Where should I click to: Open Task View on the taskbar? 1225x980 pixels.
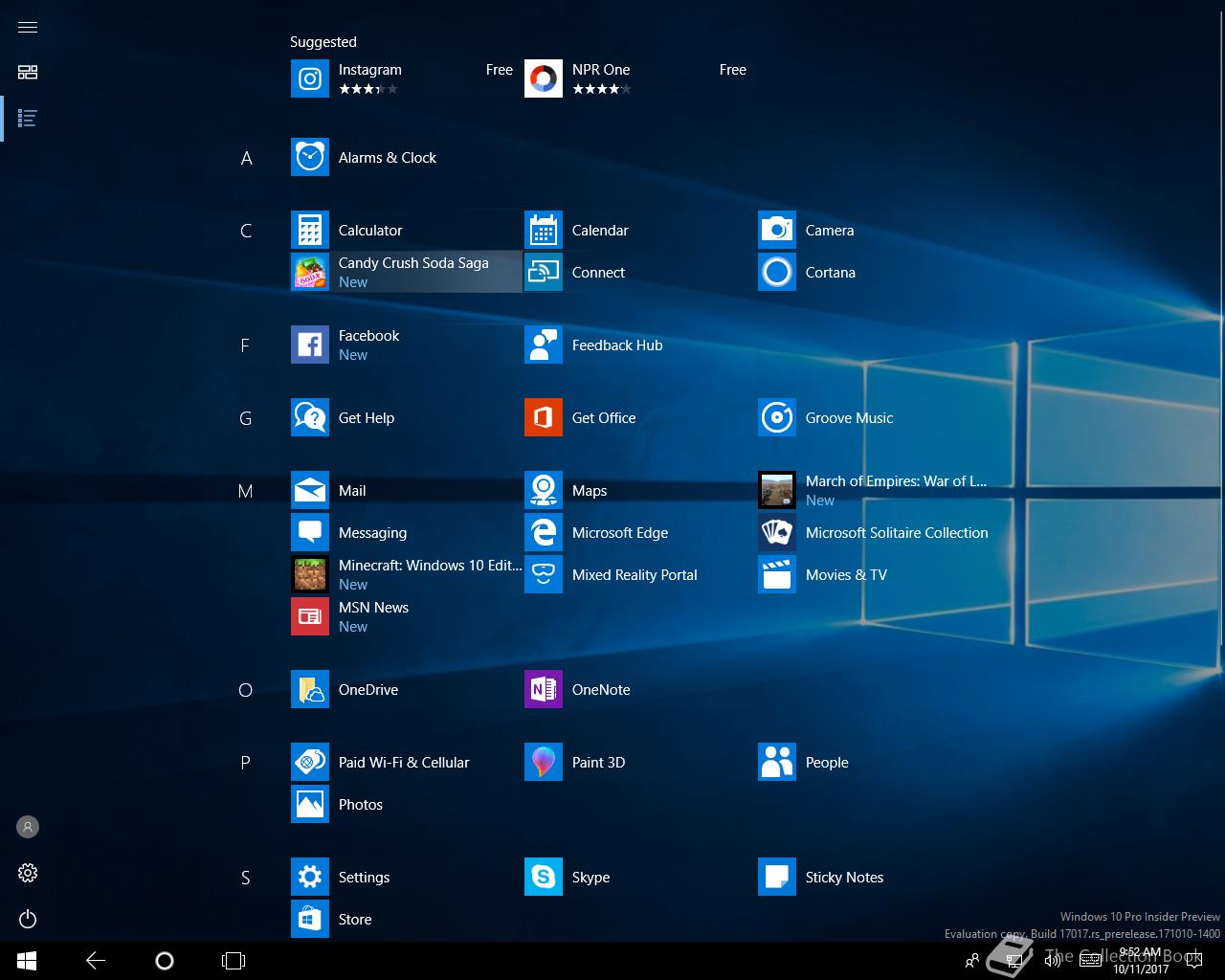234,961
